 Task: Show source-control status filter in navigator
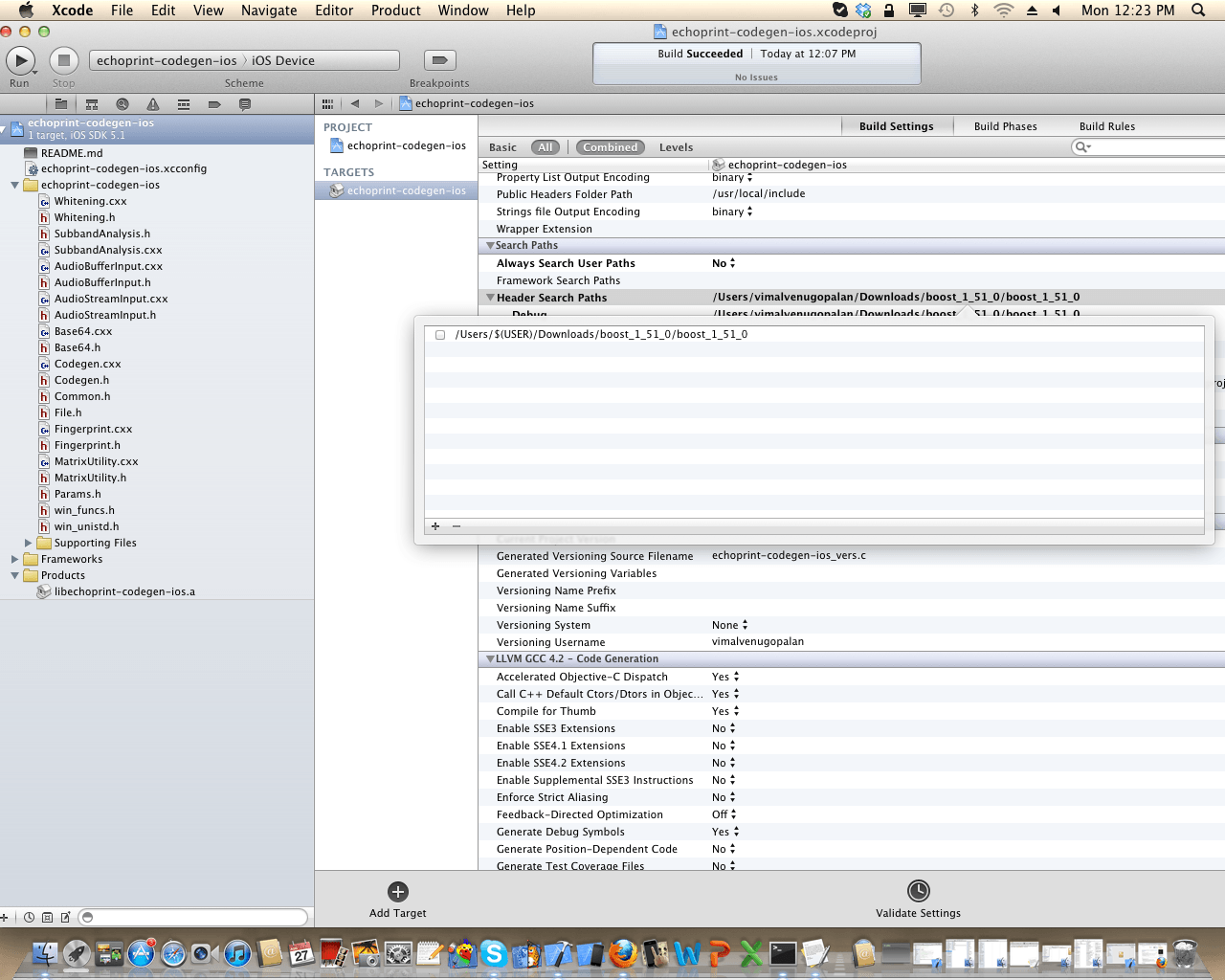pyautogui.click(x=48, y=917)
